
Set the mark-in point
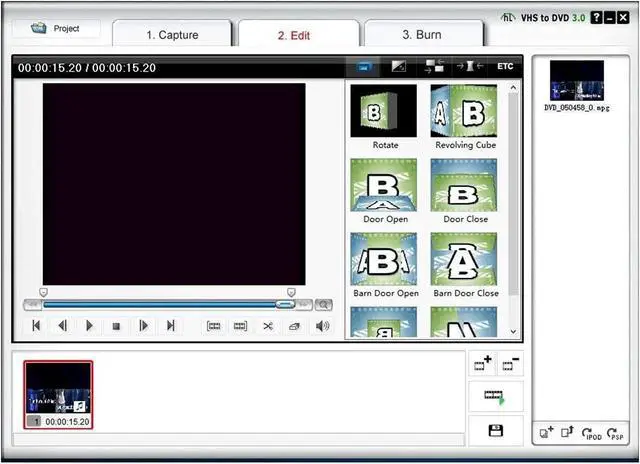pos(213,326)
